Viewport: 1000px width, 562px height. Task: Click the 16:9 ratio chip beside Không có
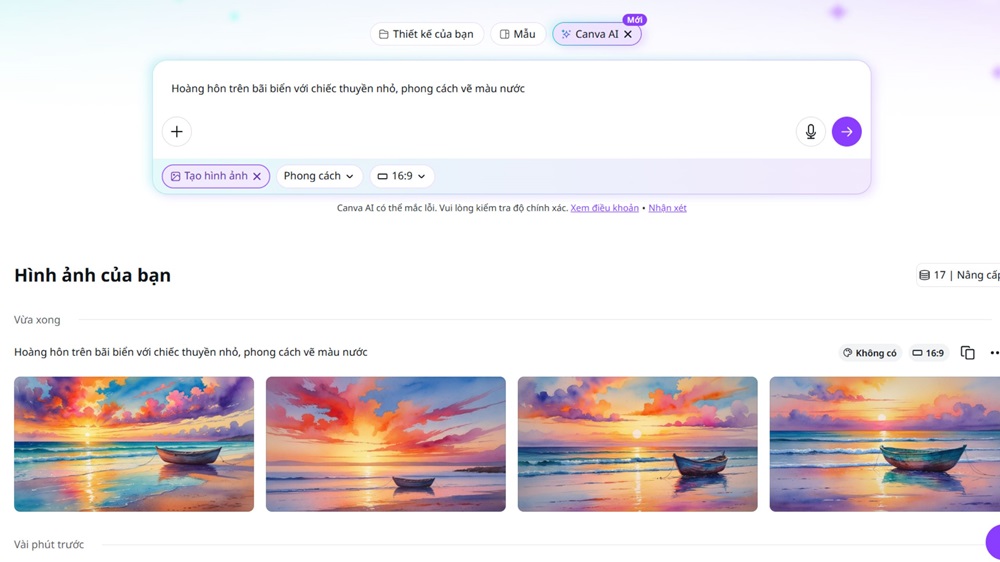928,353
